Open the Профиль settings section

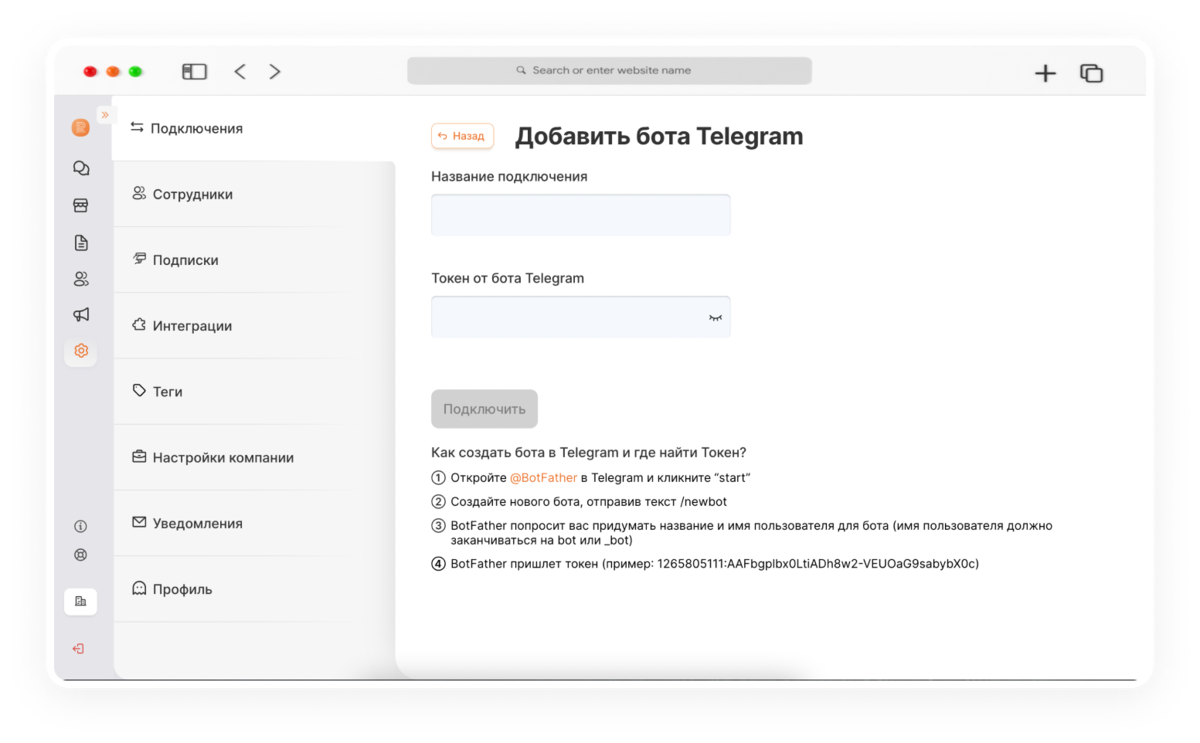click(254, 589)
